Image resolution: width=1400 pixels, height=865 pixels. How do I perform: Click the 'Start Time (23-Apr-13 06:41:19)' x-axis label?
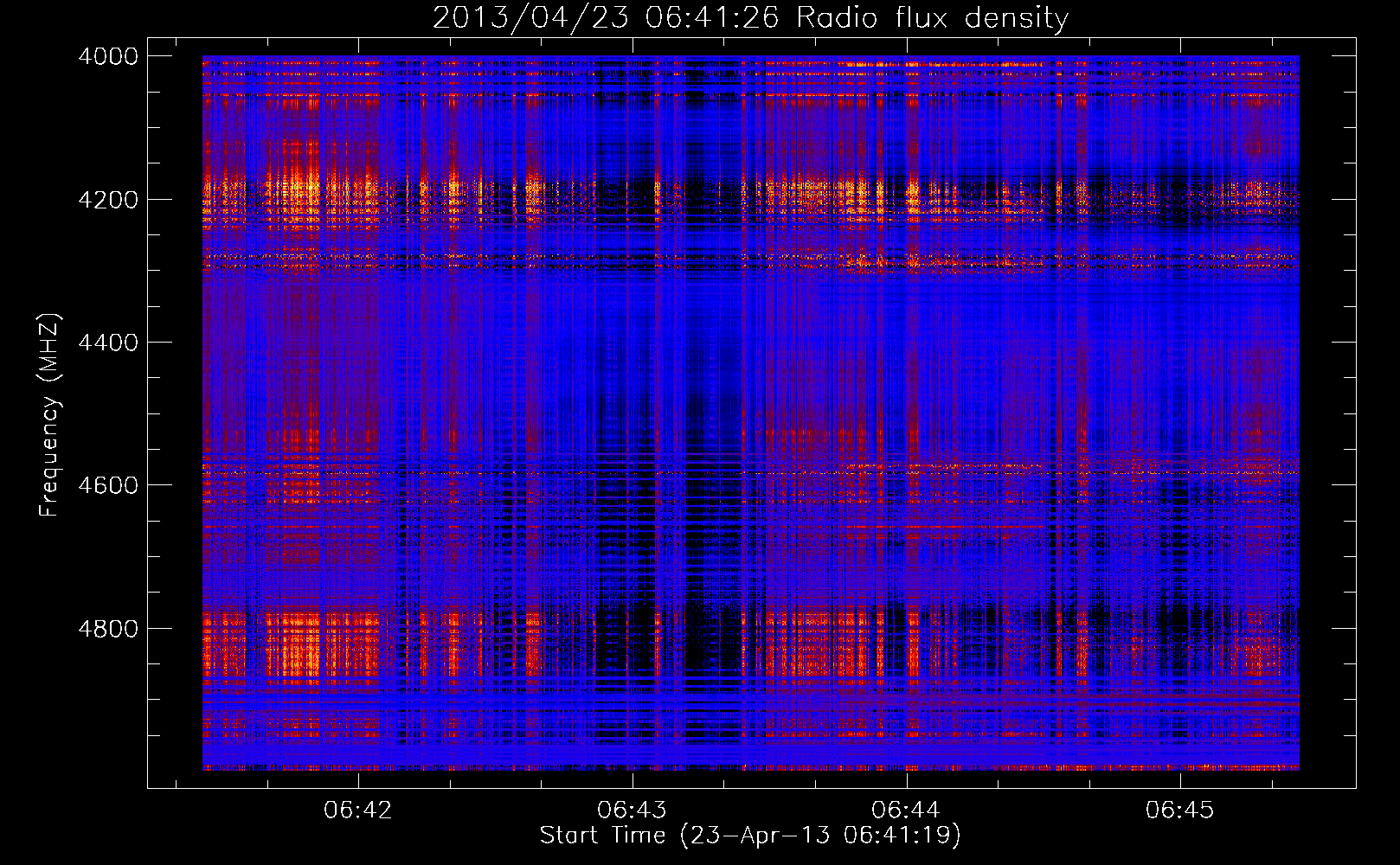(x=750, y=836)
